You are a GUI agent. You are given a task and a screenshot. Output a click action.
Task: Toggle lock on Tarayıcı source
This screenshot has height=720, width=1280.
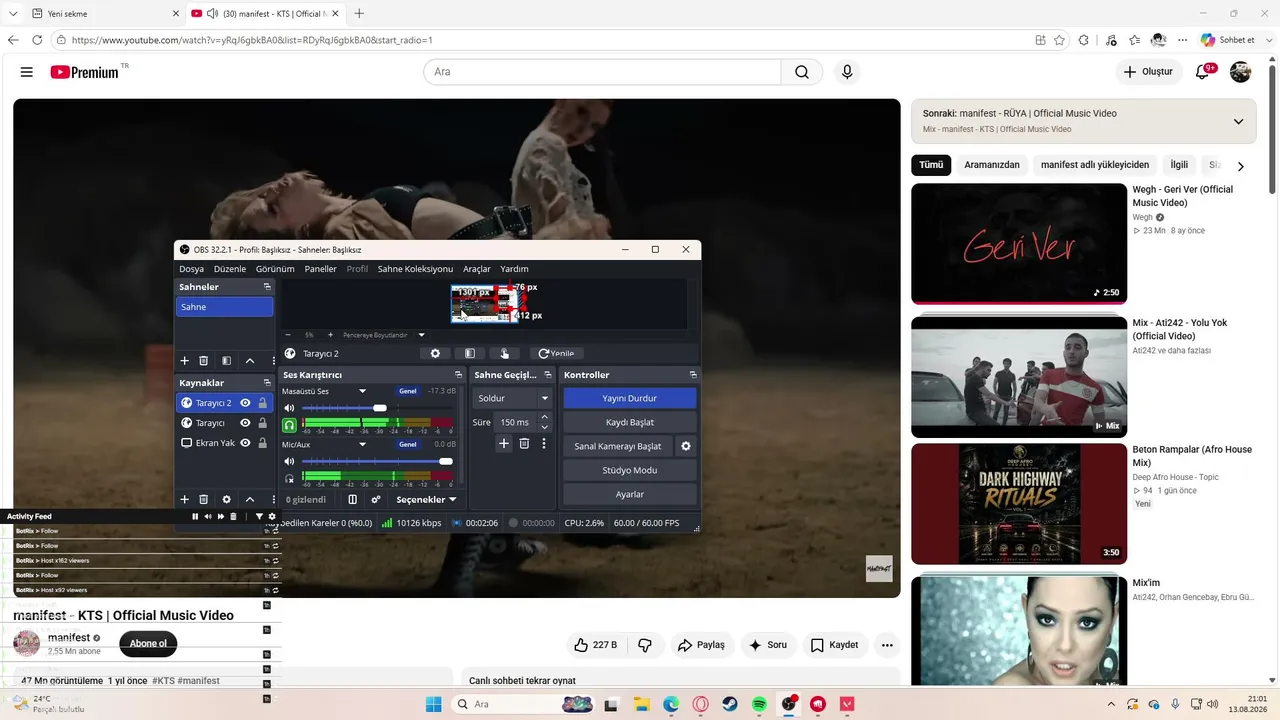pos(262,423)
